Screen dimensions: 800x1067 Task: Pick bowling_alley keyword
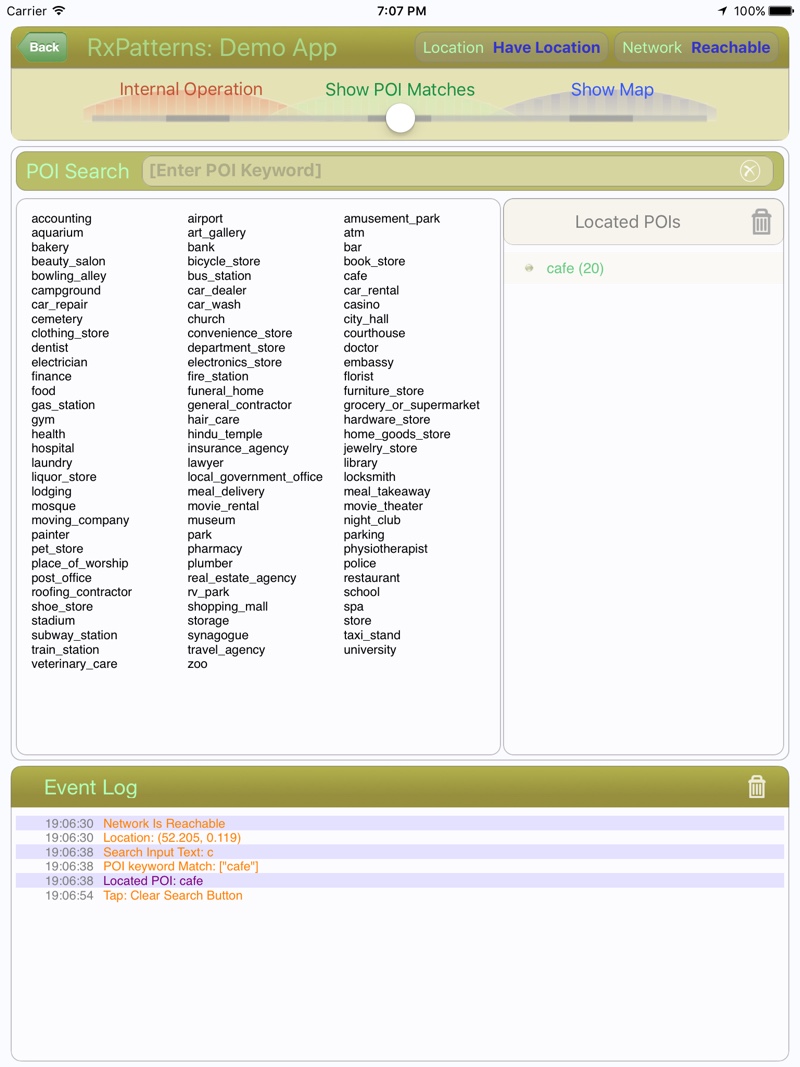pyautogui.click(x=69, y=276)
